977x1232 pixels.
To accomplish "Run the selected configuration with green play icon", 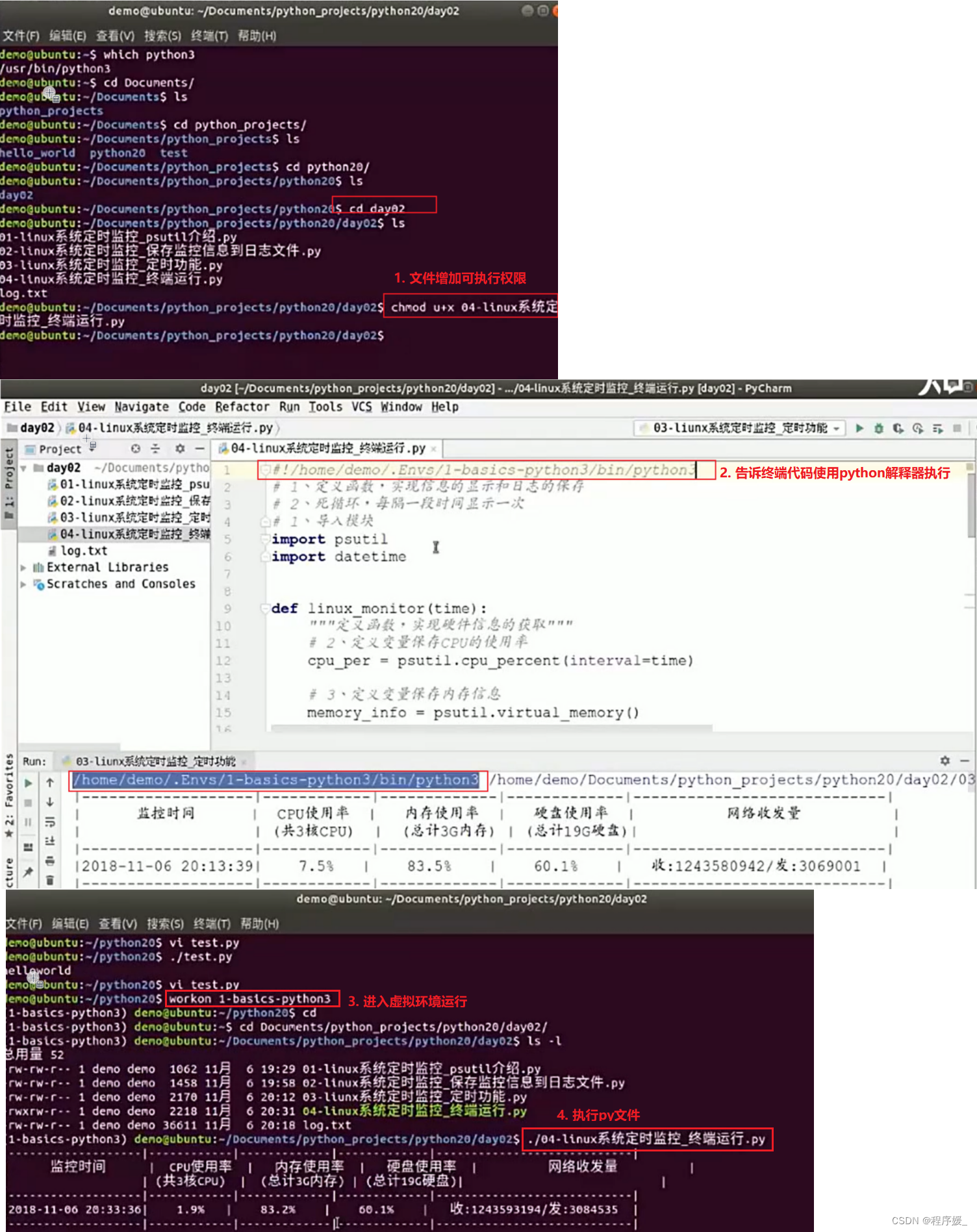I will 859,428.
